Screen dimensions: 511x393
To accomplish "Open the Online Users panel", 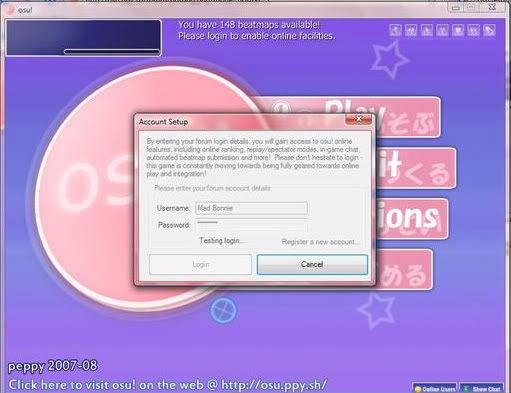I will [x=435, y=388].
